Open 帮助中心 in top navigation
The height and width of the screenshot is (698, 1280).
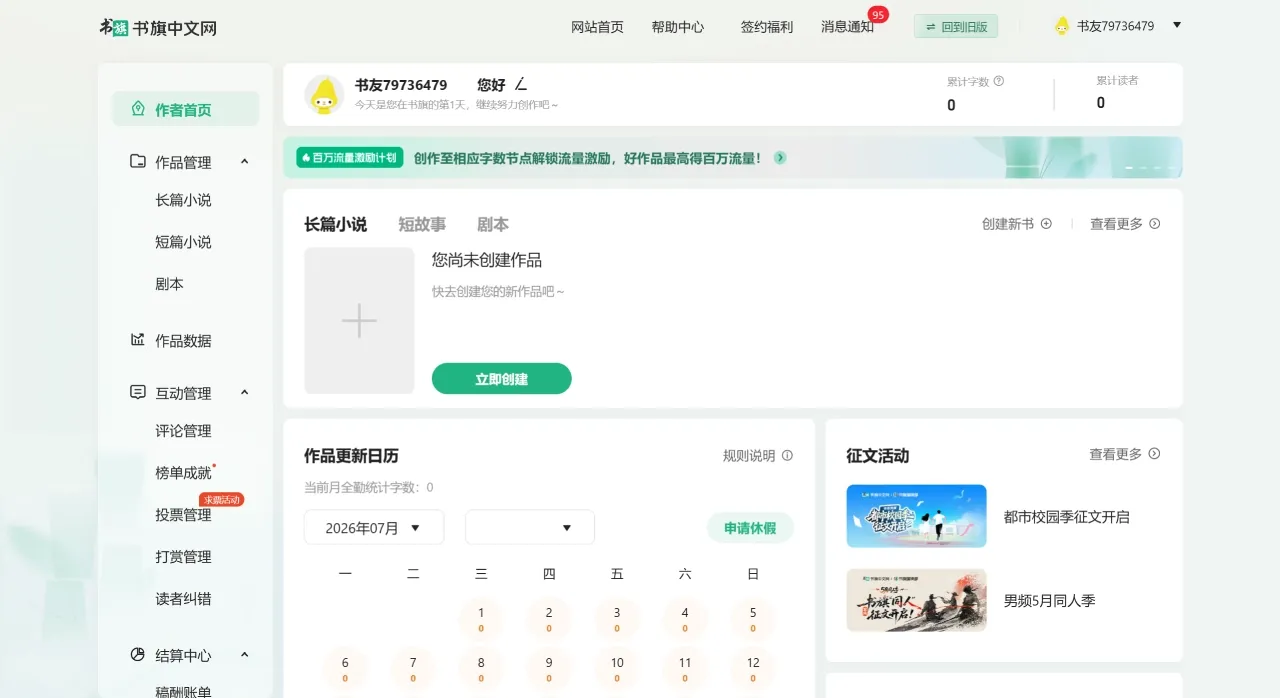[678, 27]
